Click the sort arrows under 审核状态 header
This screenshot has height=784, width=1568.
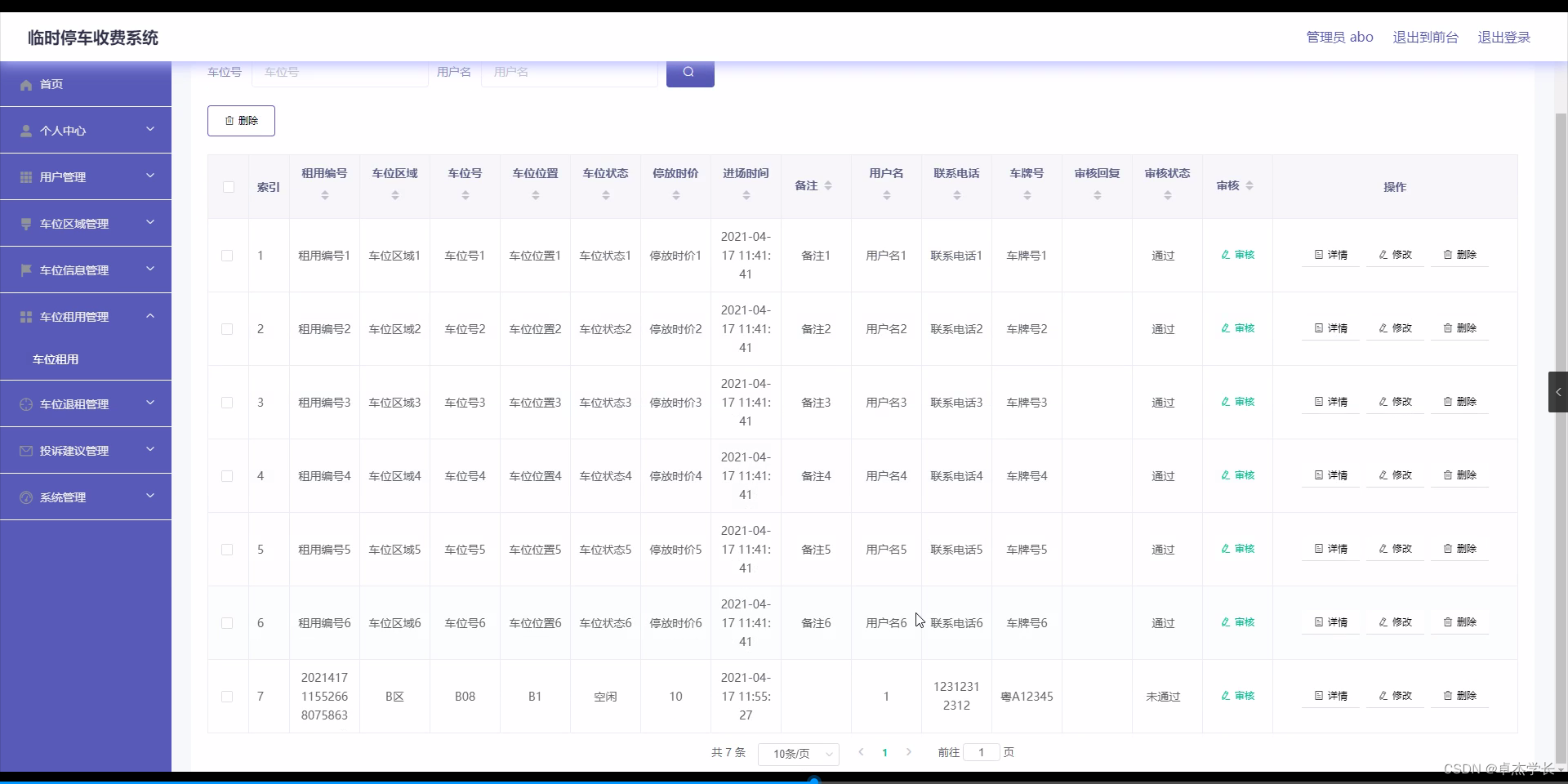pos(1168,195)
